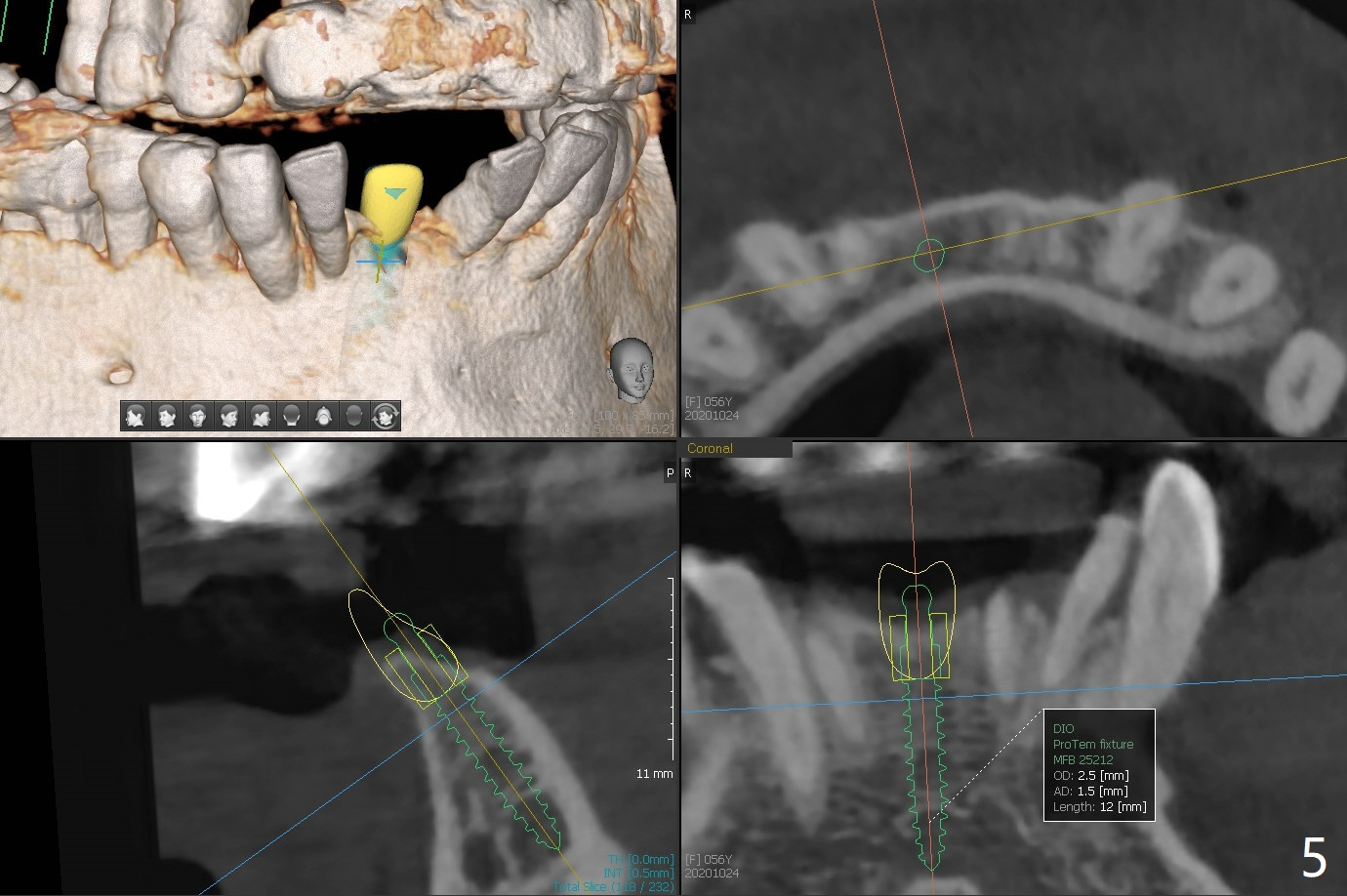Click the Total Slice counter text

coord(613,886)
